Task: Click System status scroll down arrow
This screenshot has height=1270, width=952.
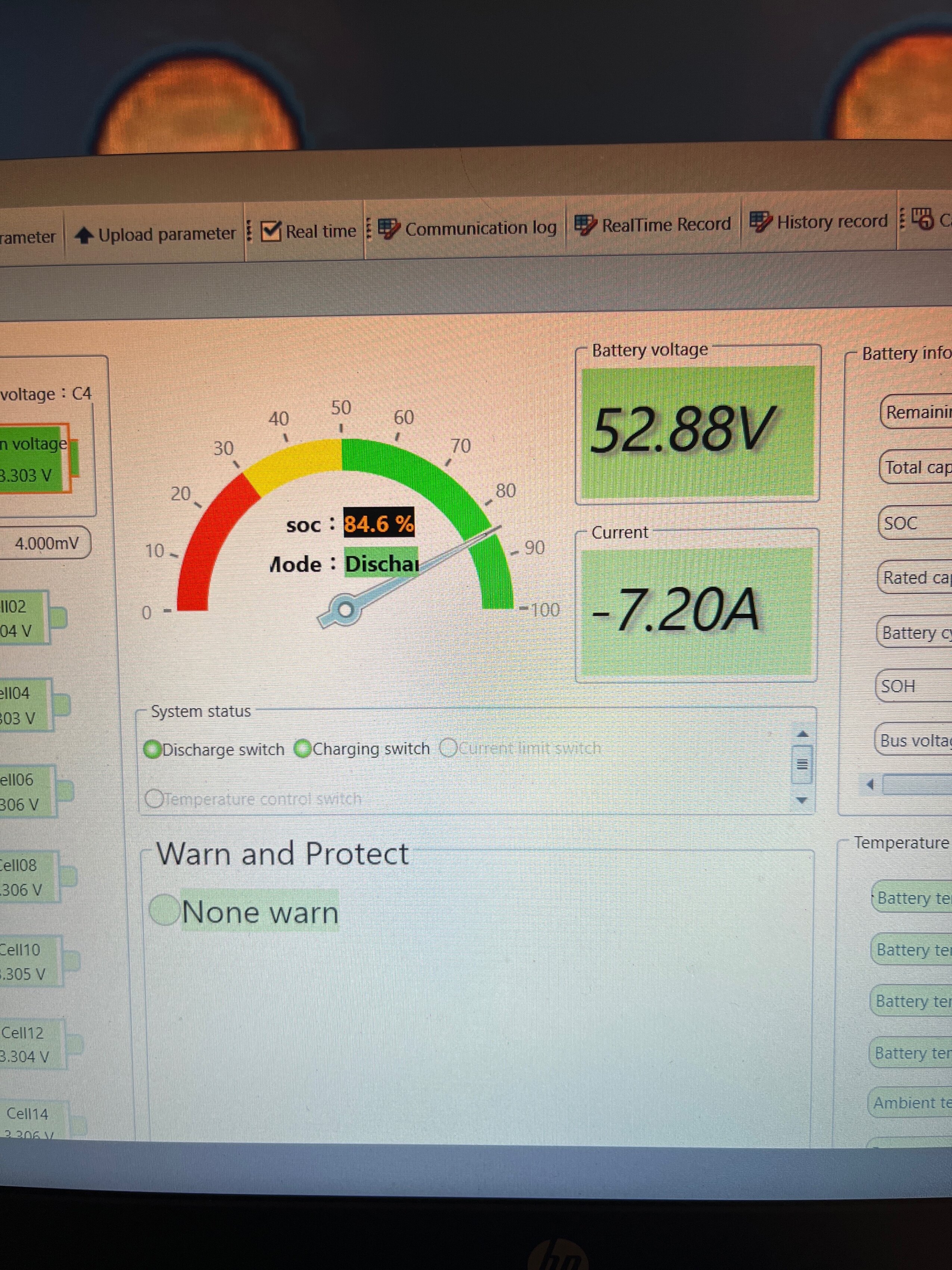Action: 802,800
